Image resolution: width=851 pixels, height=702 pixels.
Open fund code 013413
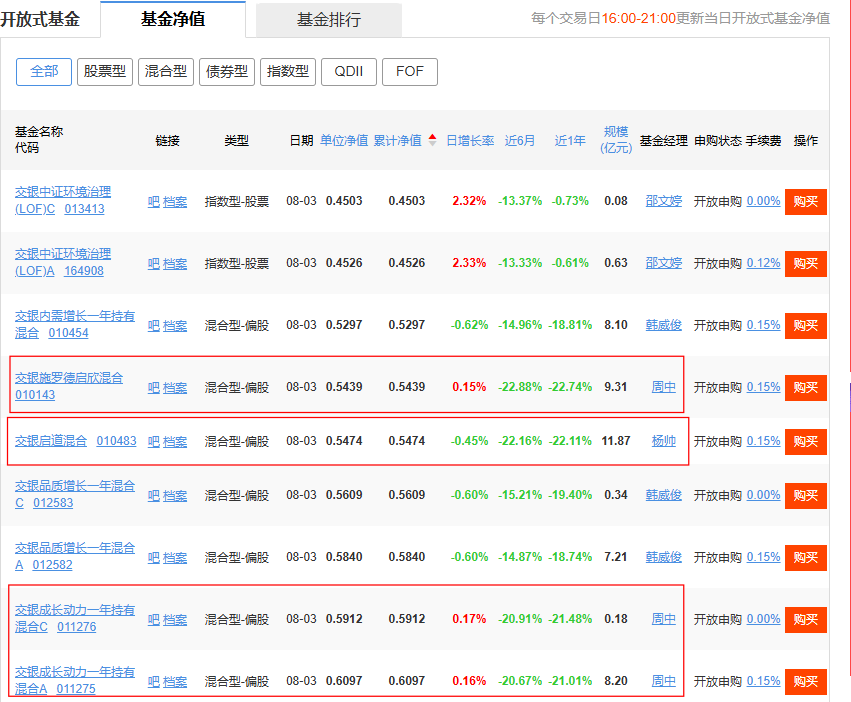tap(85, 209)
